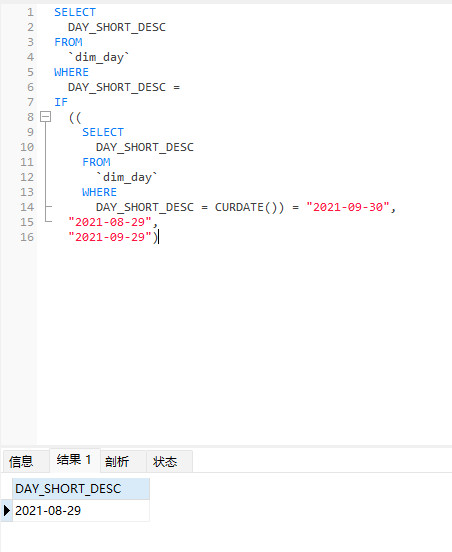Viewport: 452px width, 552px height.
Task: Click CURDATE() on line 14
Action: click(x=246, y=207)
